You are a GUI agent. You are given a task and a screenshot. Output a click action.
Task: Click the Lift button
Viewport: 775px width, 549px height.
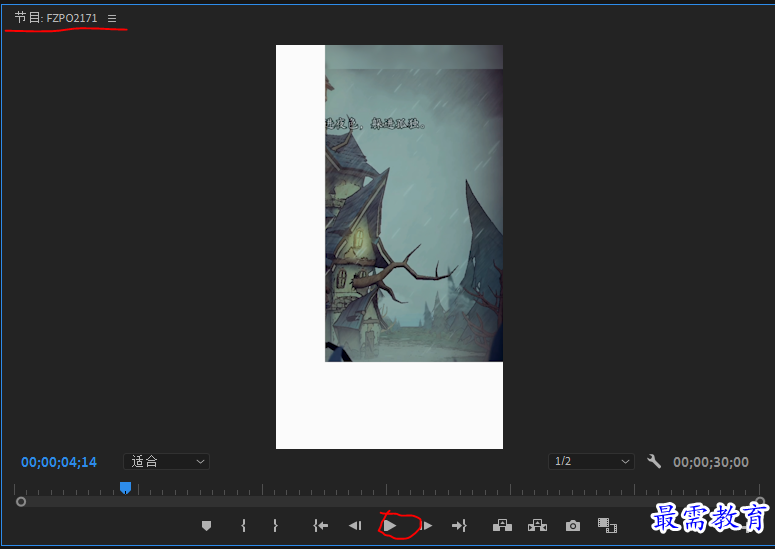[x=502, y=525]
